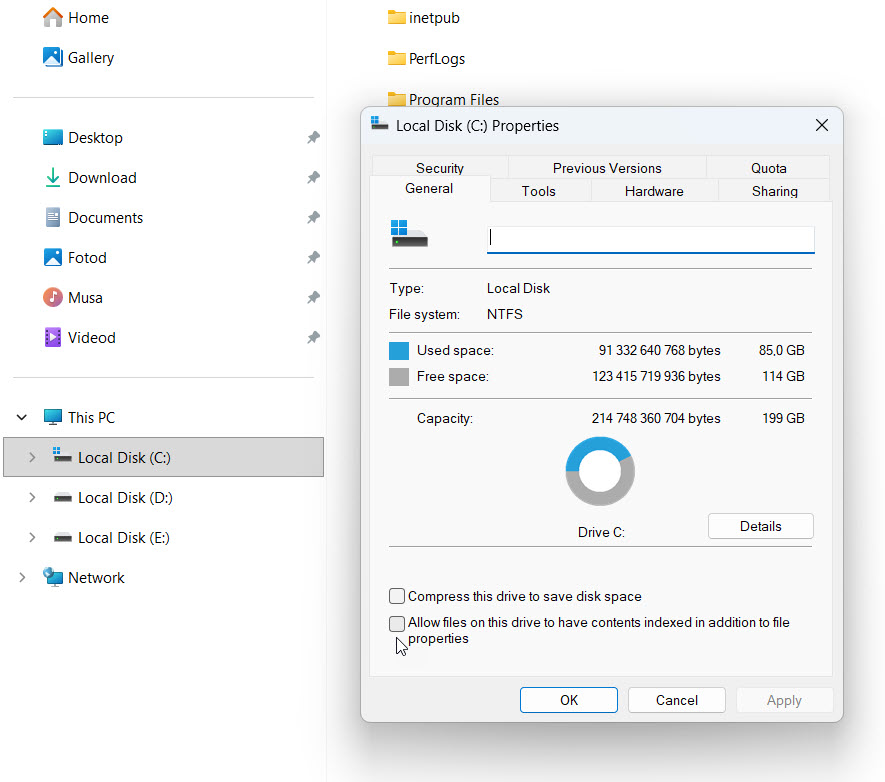Click the Videod film icon

pos(53,337)
